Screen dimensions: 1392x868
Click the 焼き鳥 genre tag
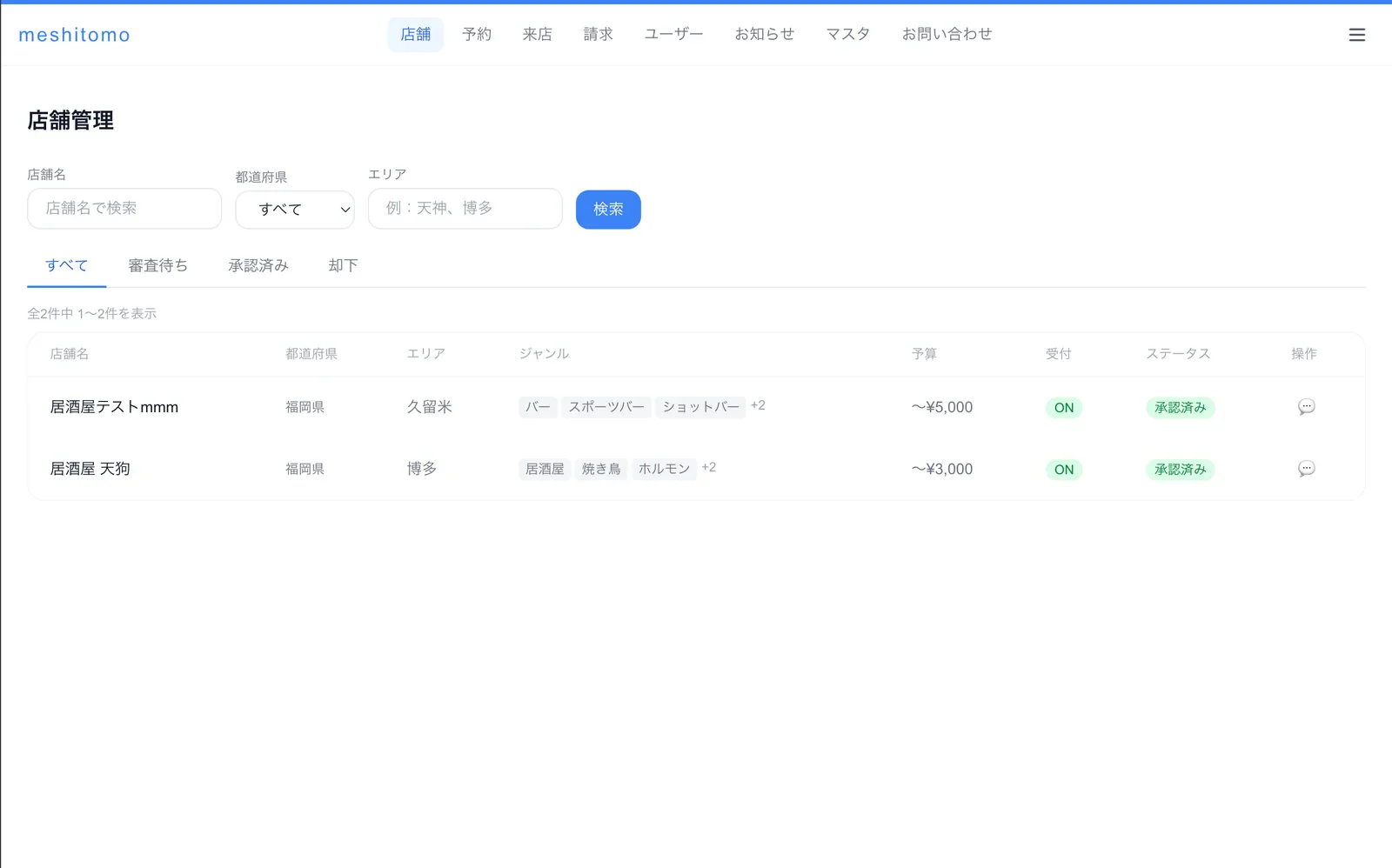tap(601, 469)
